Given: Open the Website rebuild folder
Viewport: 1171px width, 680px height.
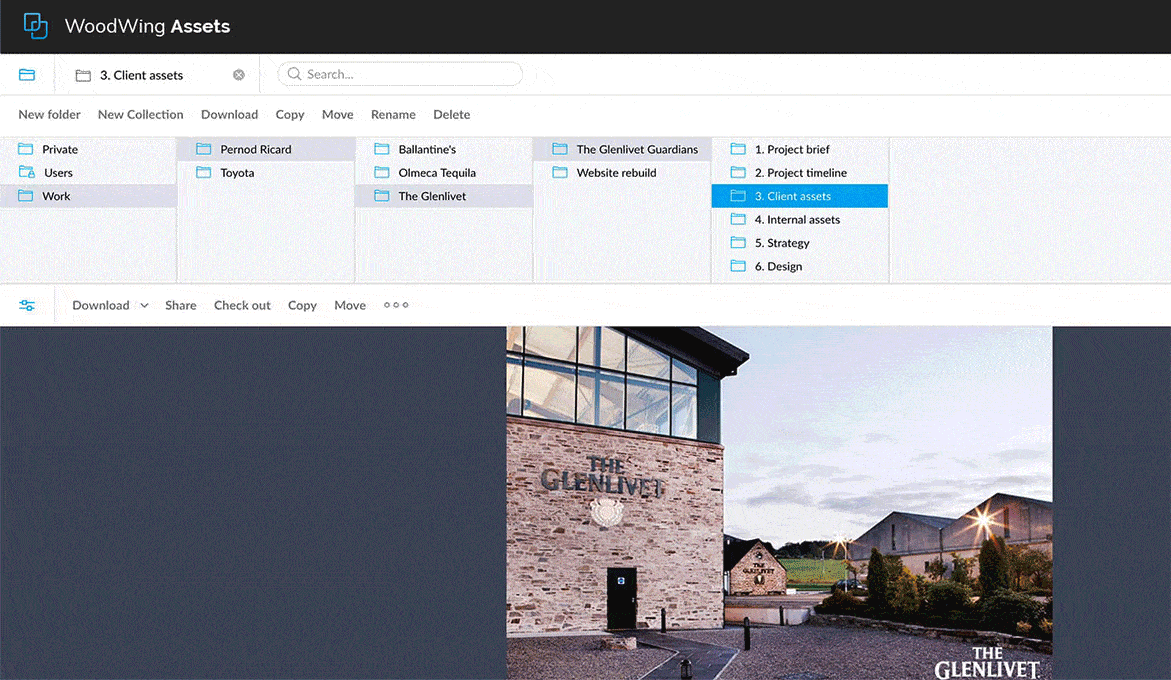Looking at the screenshot, I should (x=616, y=173).
